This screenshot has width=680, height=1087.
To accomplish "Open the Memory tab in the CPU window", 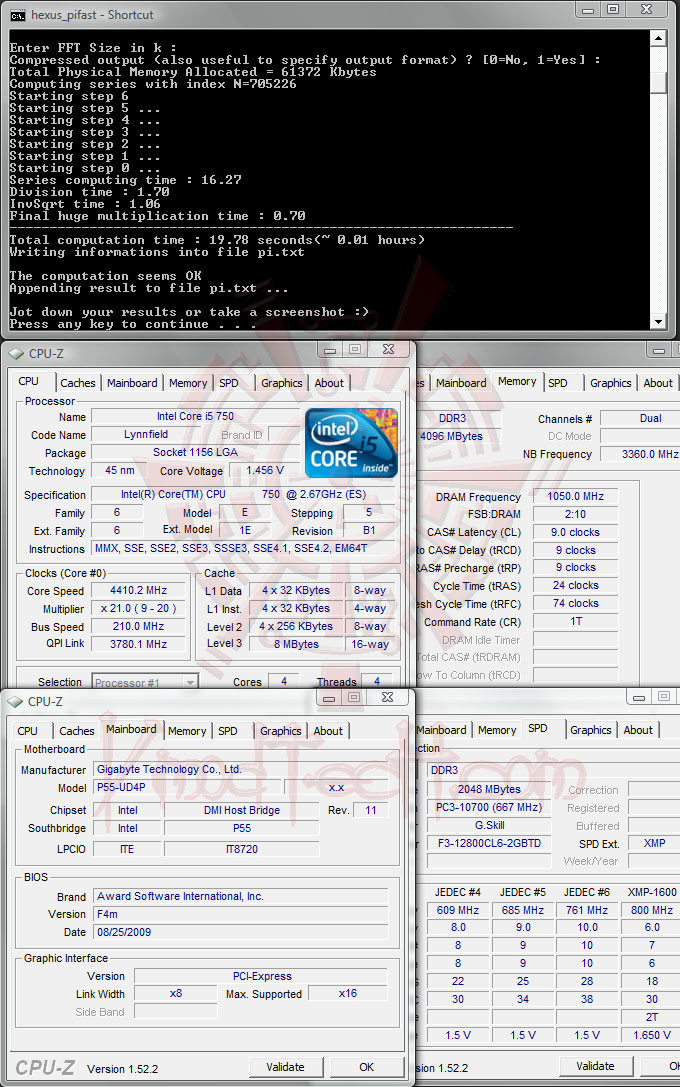I will (x=188, y=383).
